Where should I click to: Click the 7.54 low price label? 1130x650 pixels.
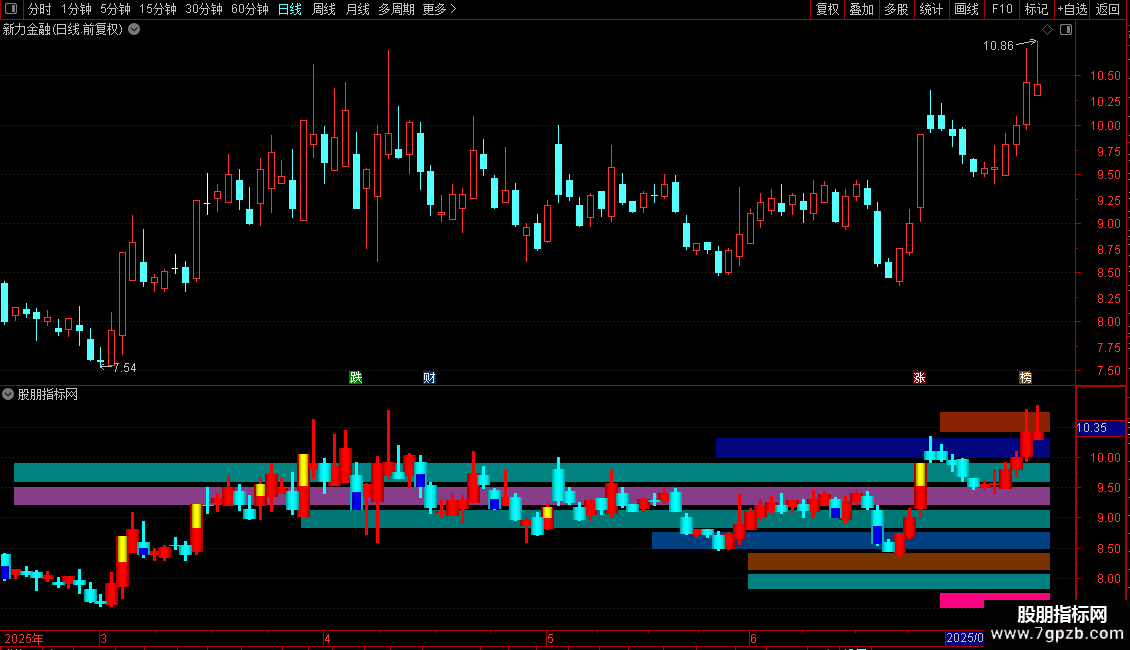(x=125, y=368)
